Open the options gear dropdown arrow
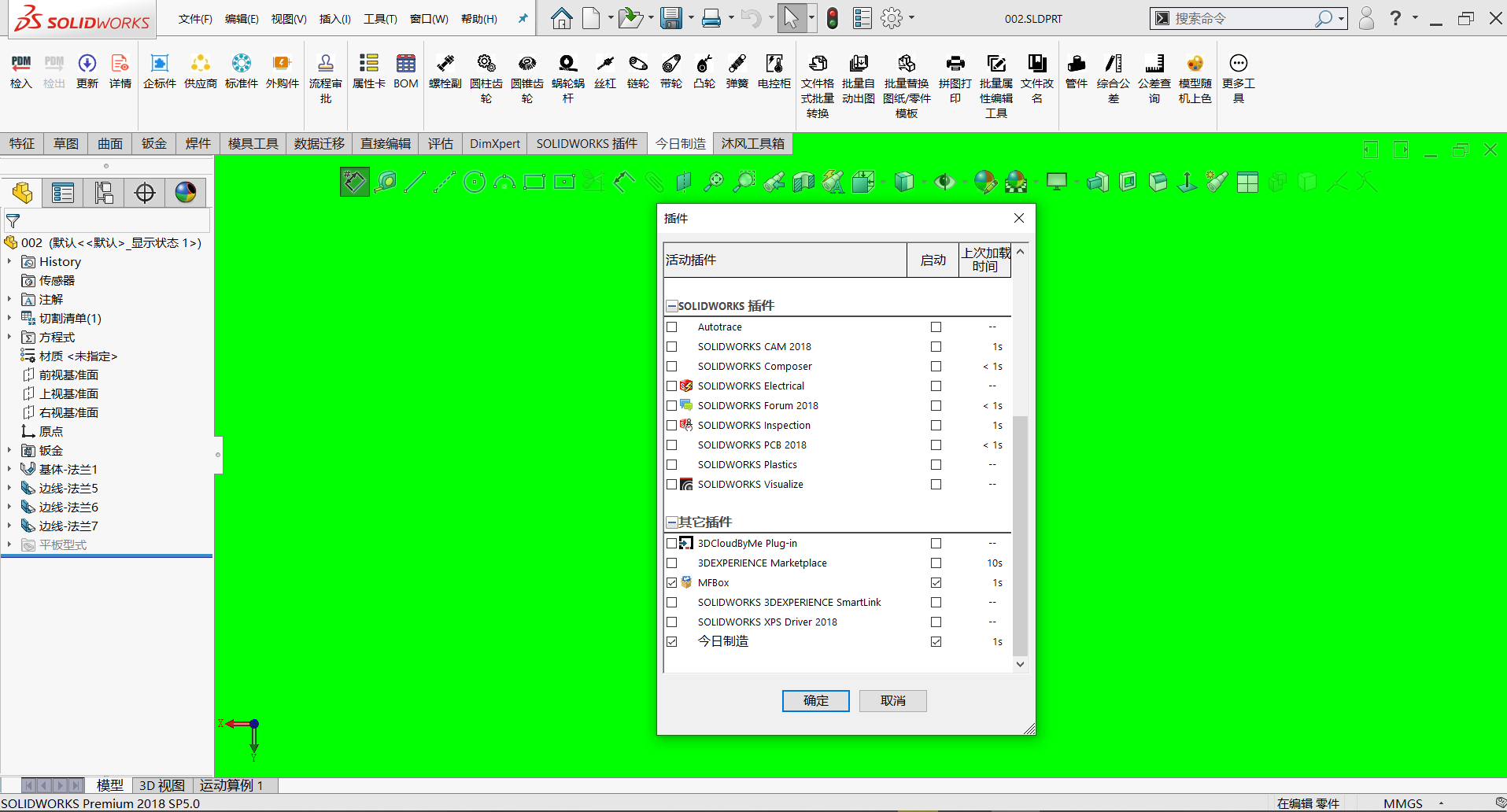Image resolution: width=1507 pixels, height=812 pixels. [912, 18]
